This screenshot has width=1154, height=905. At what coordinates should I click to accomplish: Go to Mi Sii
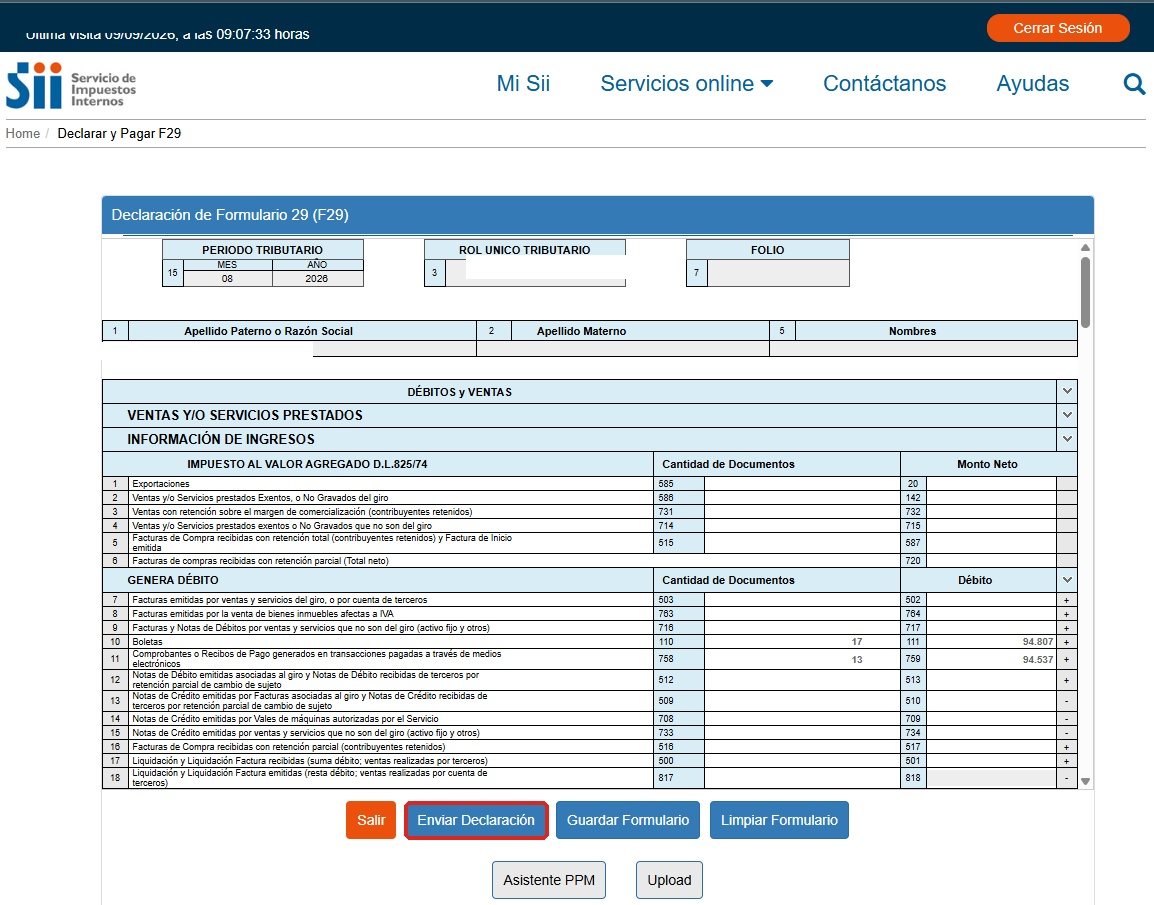pyautogui.click(x=523, y=84)
